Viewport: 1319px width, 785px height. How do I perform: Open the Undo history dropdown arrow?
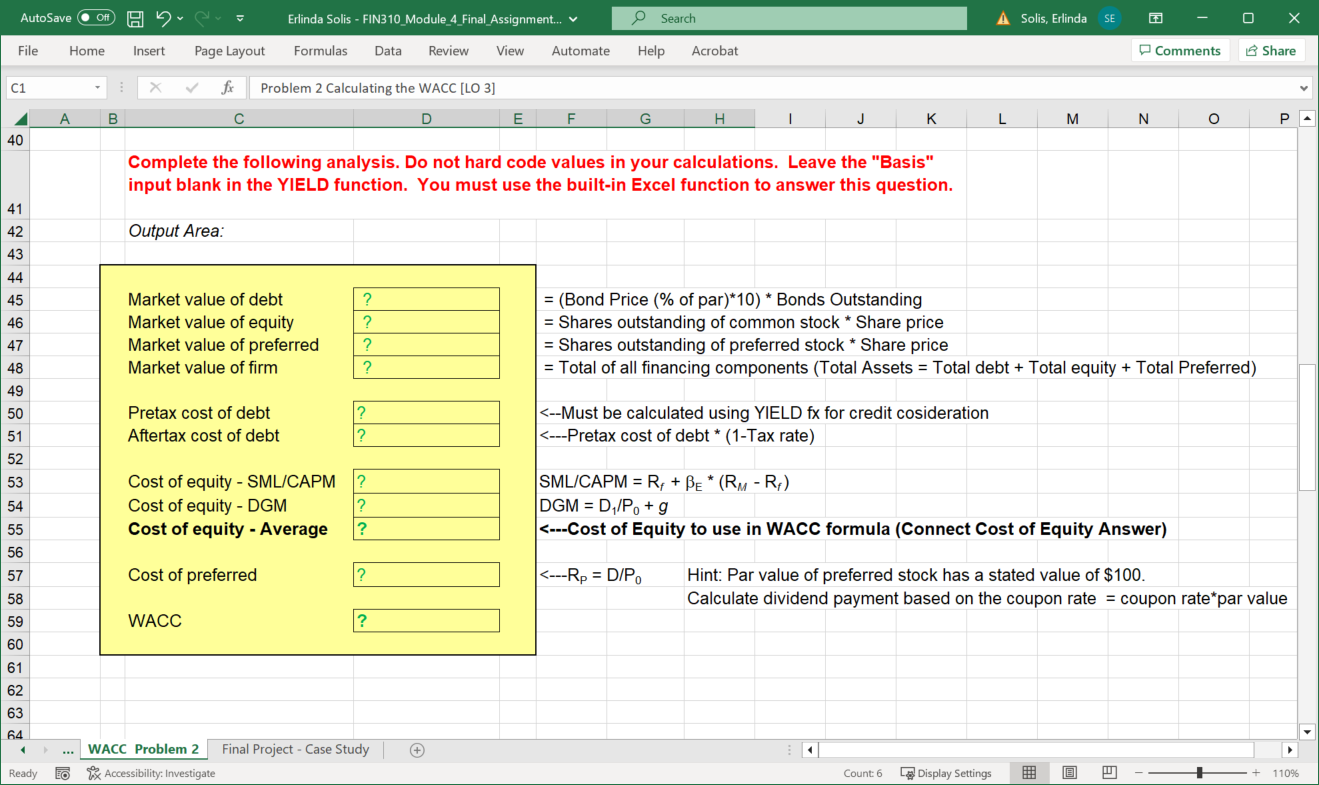coord(180,18)
